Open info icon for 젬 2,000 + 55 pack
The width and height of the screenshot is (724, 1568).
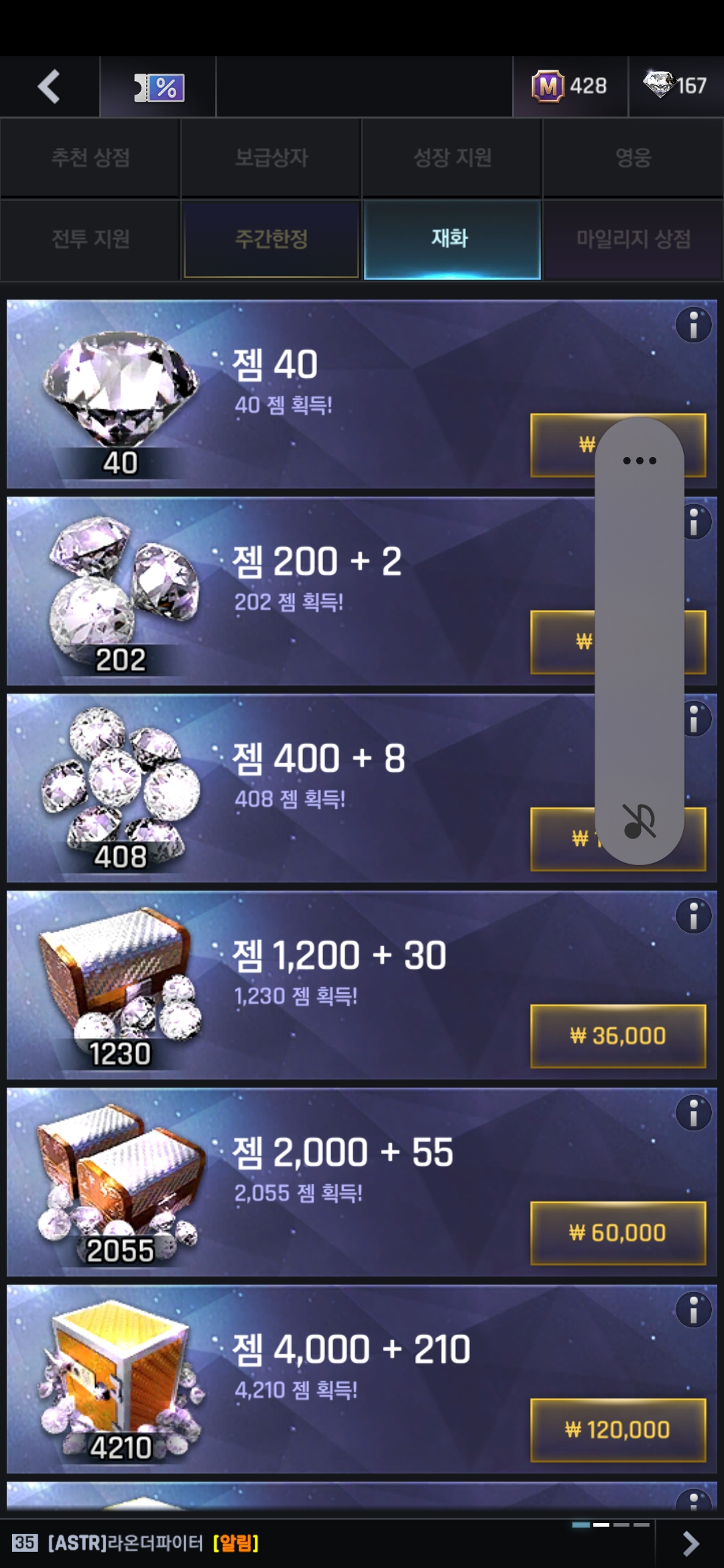point(693,1113)
